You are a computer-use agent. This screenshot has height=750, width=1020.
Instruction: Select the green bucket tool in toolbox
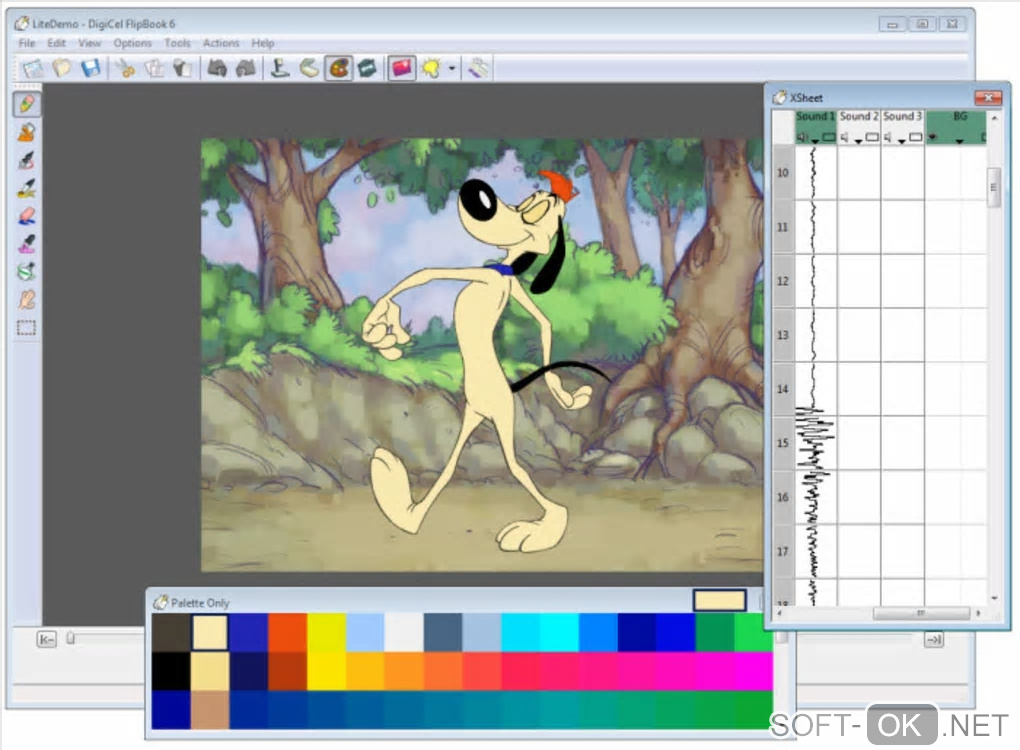pyautogui.click(x=27, y=271)
